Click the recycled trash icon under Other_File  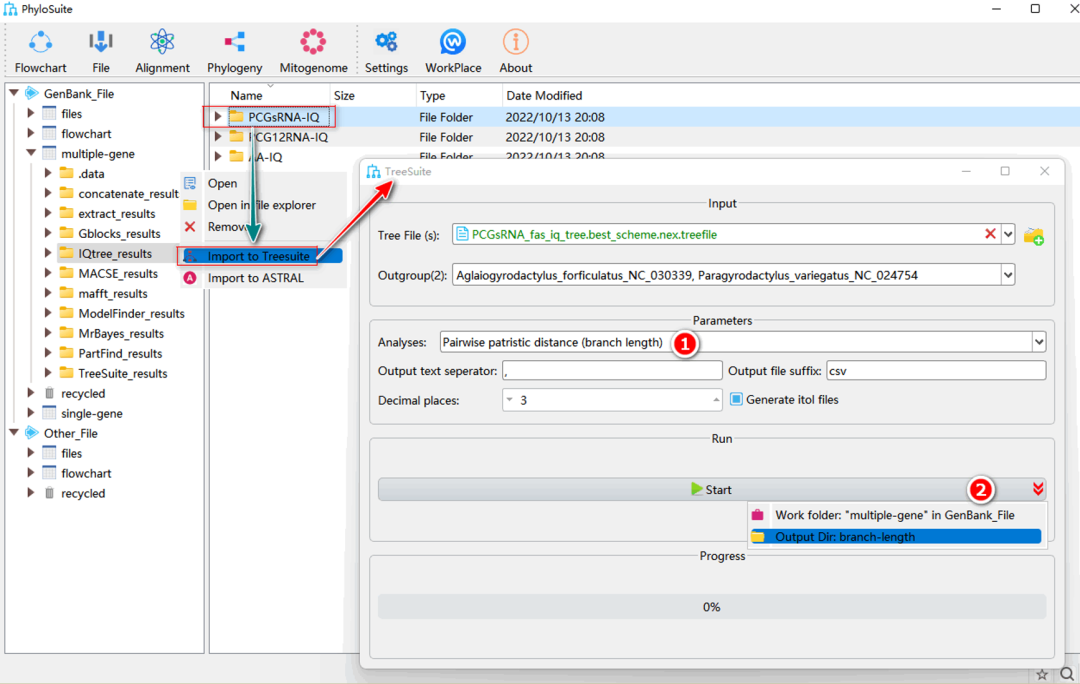point(49,493)
